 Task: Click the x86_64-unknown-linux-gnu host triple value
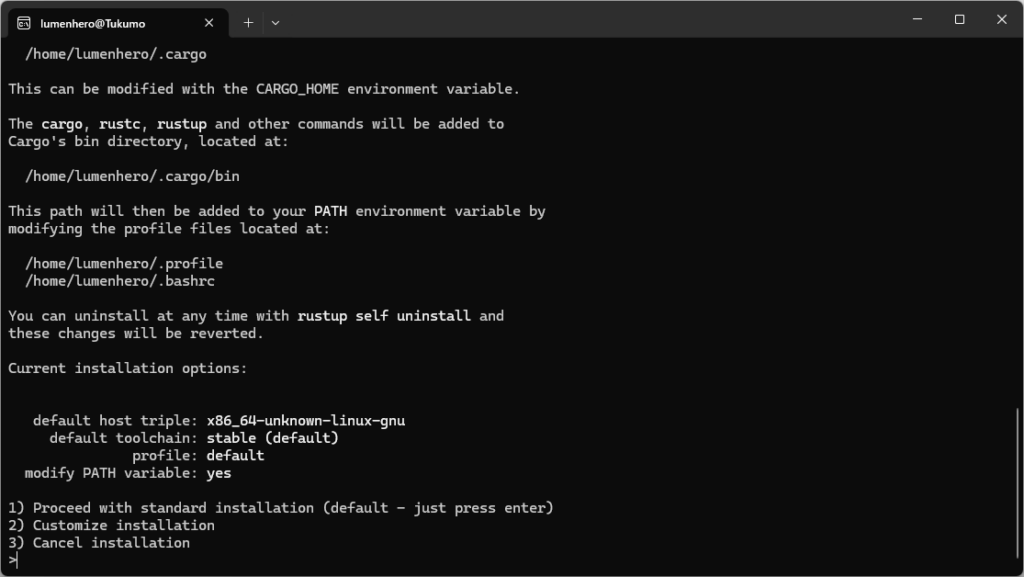(x=305, y=421)
